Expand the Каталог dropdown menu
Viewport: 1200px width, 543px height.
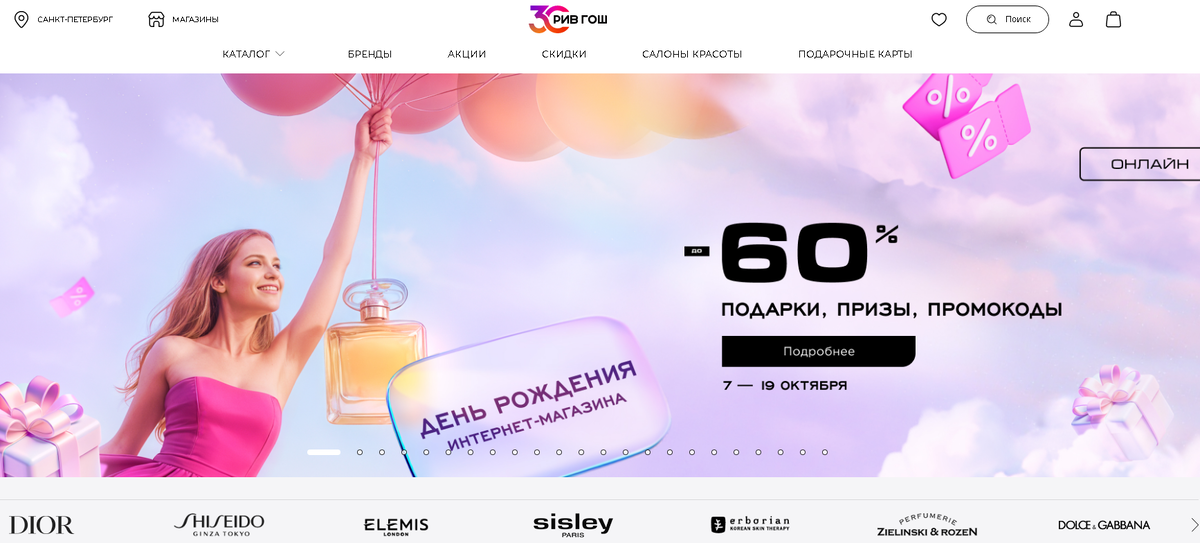[x=253, y=54]
